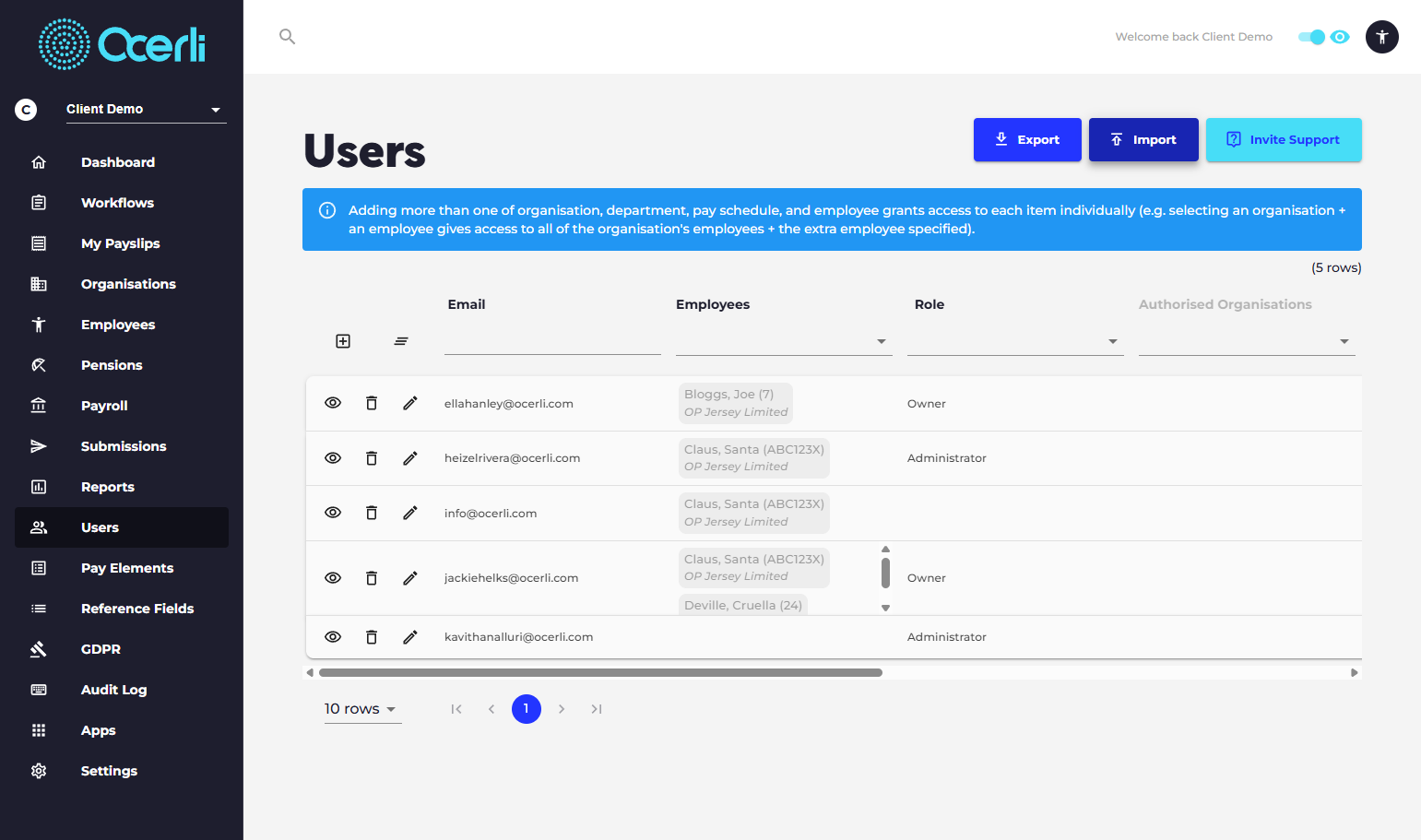1421x840 pixels.
Task: View user kavithanalluri@ocerli.com via eye icon
Action: pyautogui.click(x=333, y=637)
